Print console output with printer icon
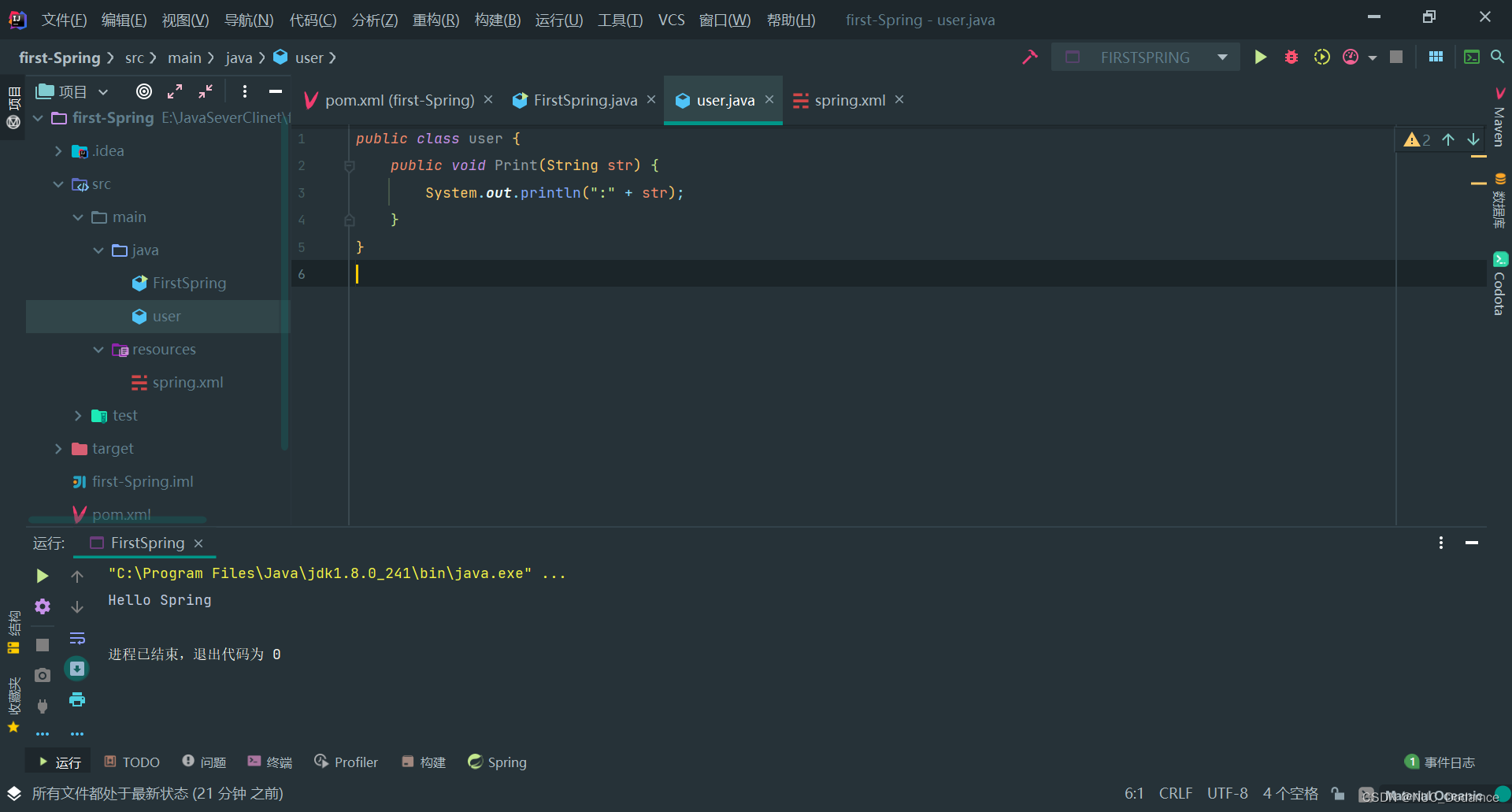This screenshot has width=1512, height=812. pyautogui.click(x=77, y=699)
